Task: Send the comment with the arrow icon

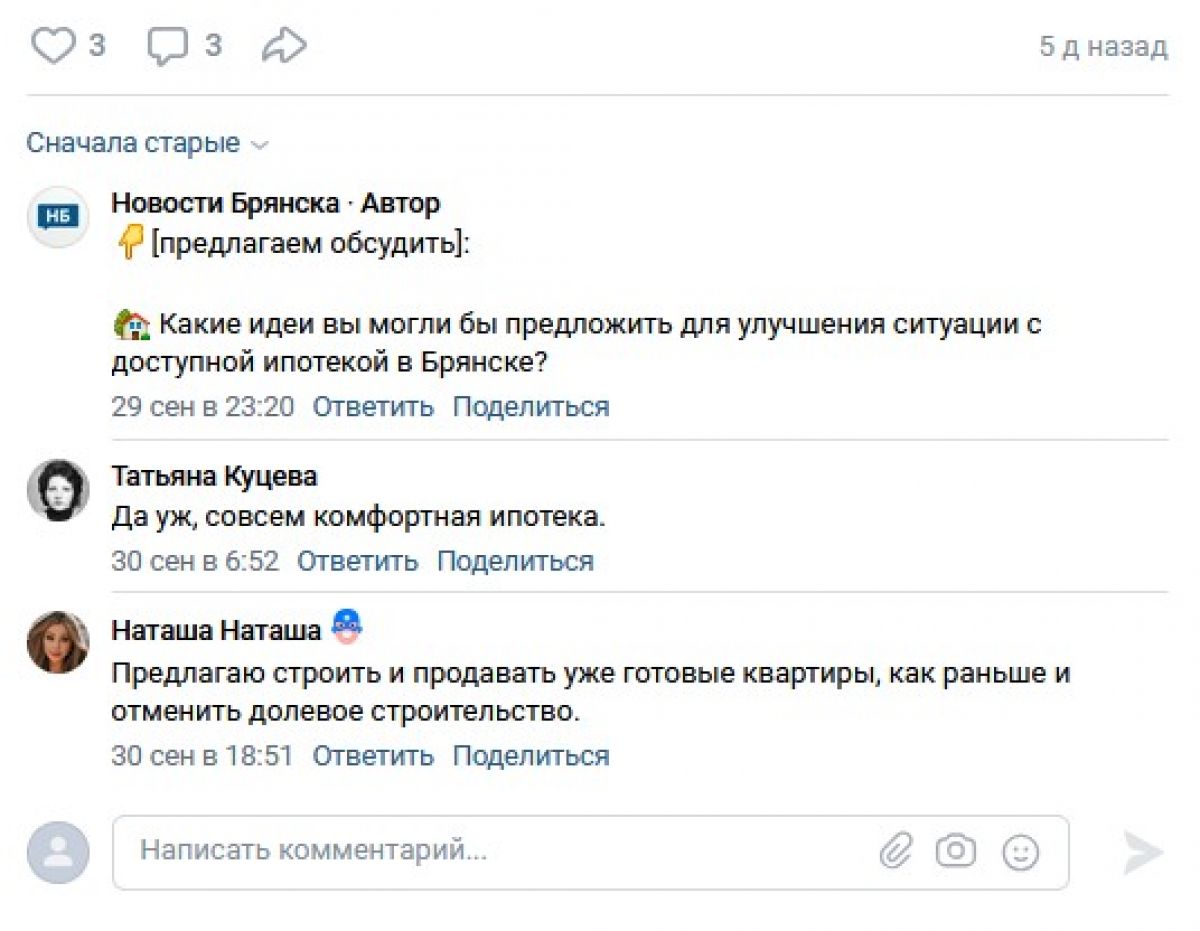Action: [x=1142, y=852]
